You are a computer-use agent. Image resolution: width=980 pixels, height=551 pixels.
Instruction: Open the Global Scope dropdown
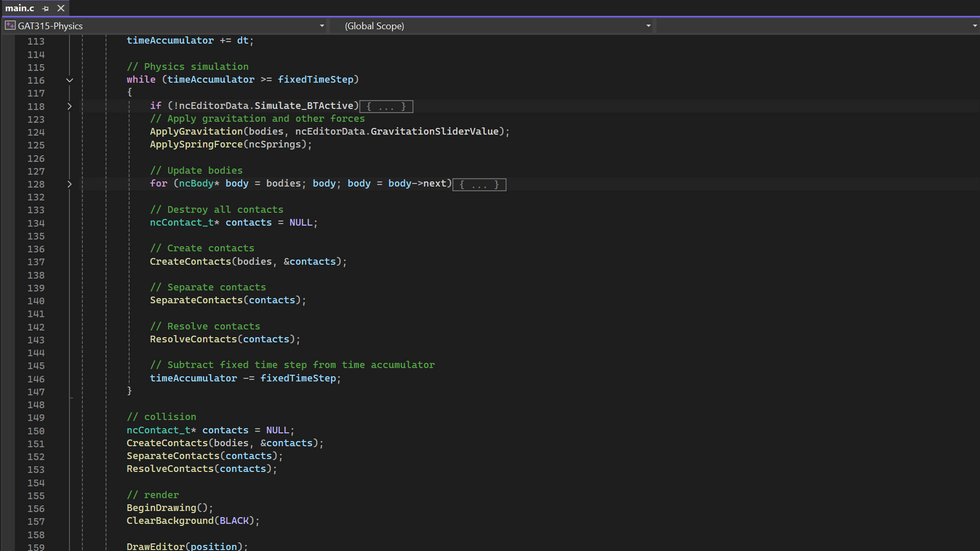[x=648, y=26]
